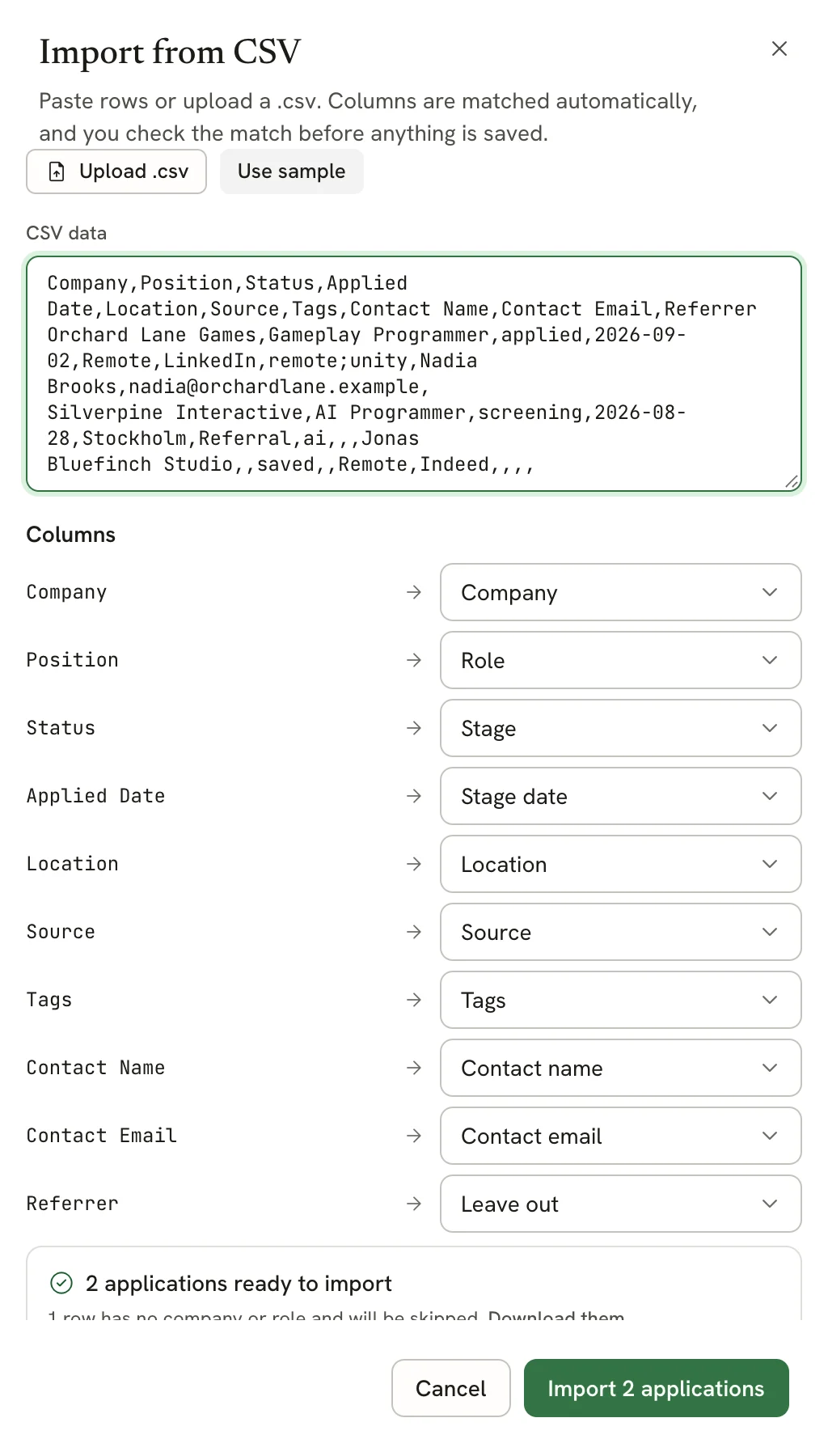Open the Applied Date dropdown showing Stage date
Image resolution: width=828 pixels, height=1456 pixels.
[x=621, y=796]
